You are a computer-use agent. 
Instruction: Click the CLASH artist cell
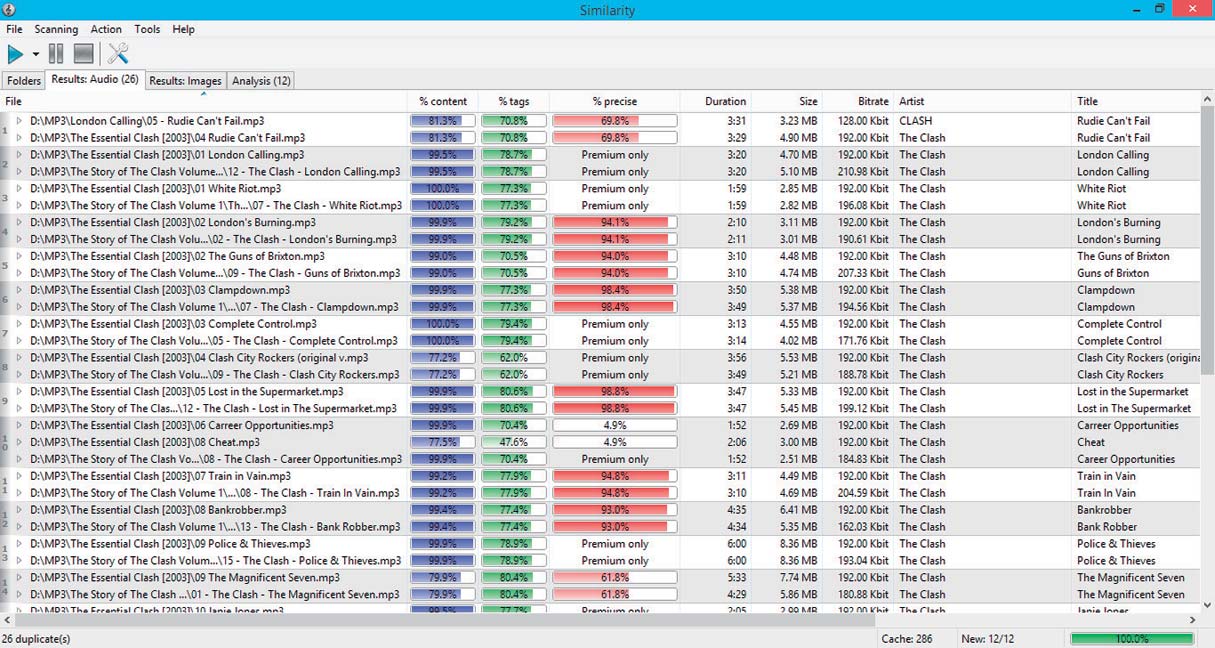coord(915,121)
